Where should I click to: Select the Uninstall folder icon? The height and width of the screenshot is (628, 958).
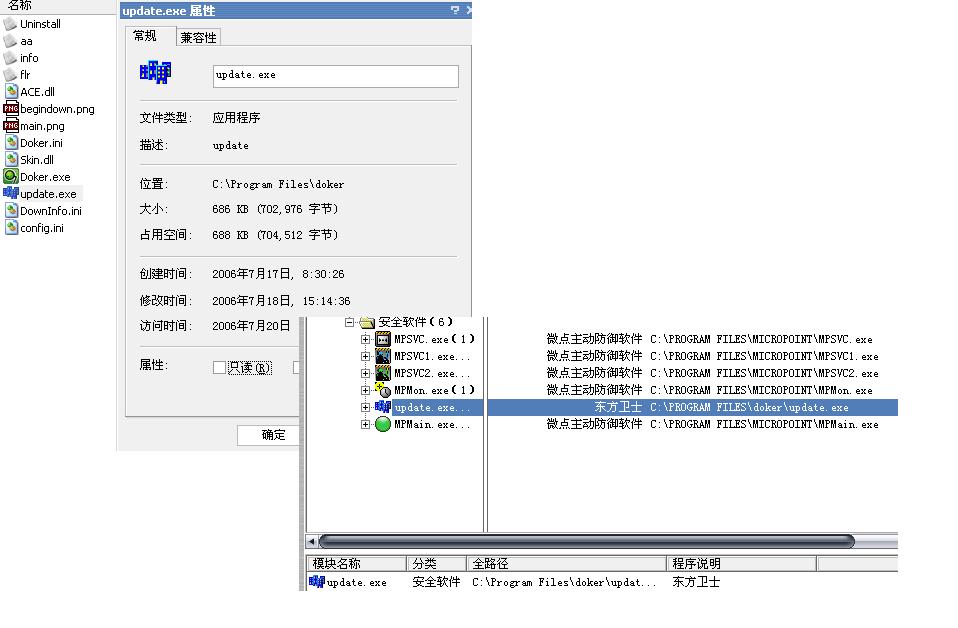pyautogui.click(x=10, y=24)
